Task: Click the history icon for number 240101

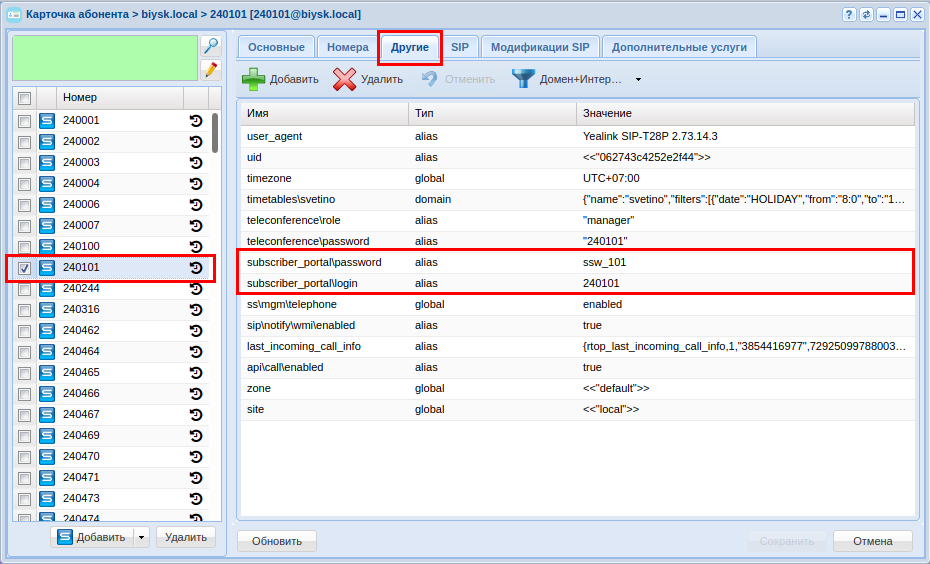Action: tap(196, 267)
